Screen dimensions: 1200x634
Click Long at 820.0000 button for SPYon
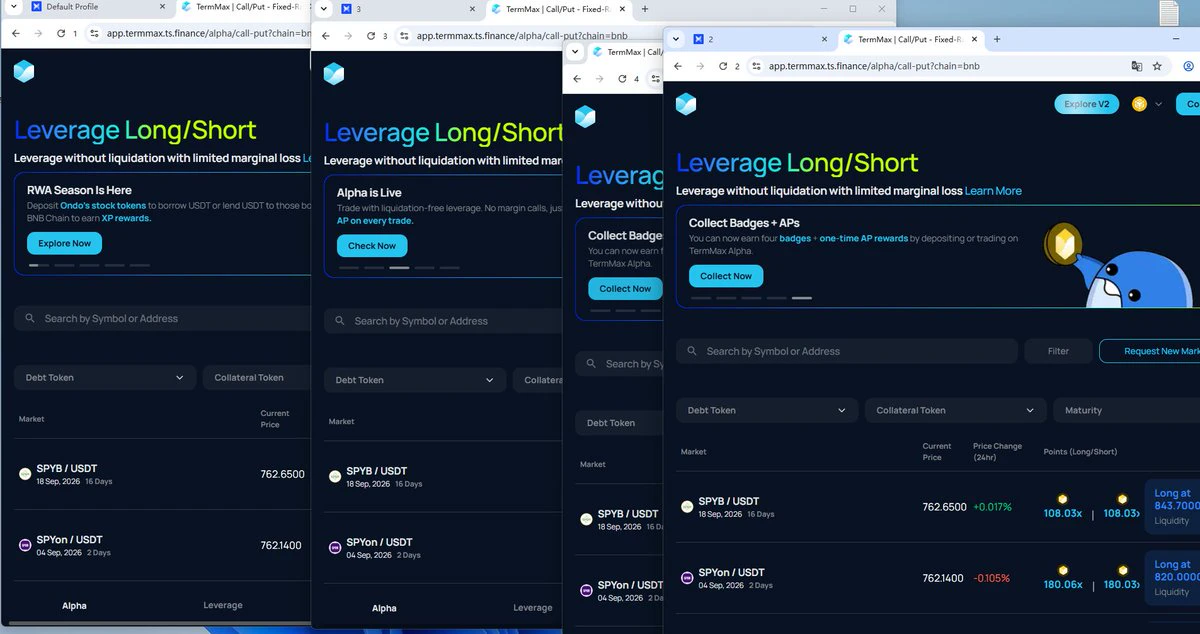tap(1173, 578)
